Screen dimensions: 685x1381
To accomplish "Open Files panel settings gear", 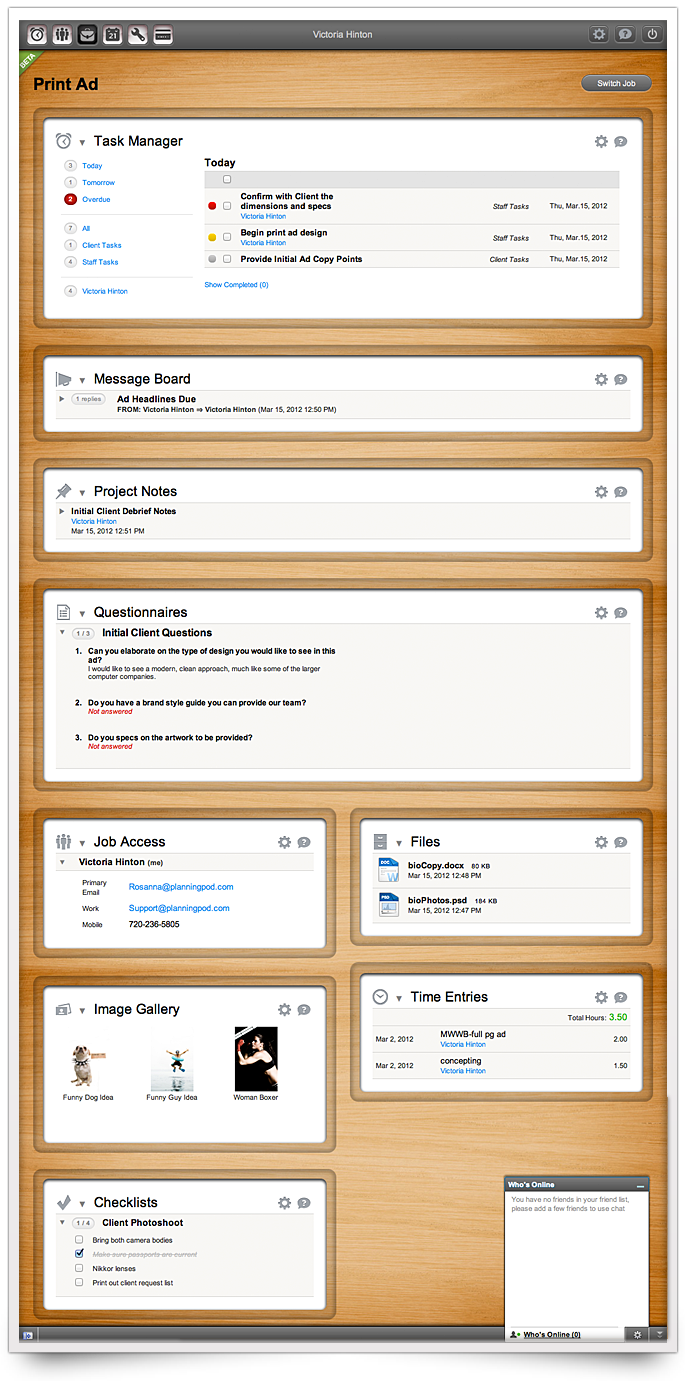I will 601,843.
